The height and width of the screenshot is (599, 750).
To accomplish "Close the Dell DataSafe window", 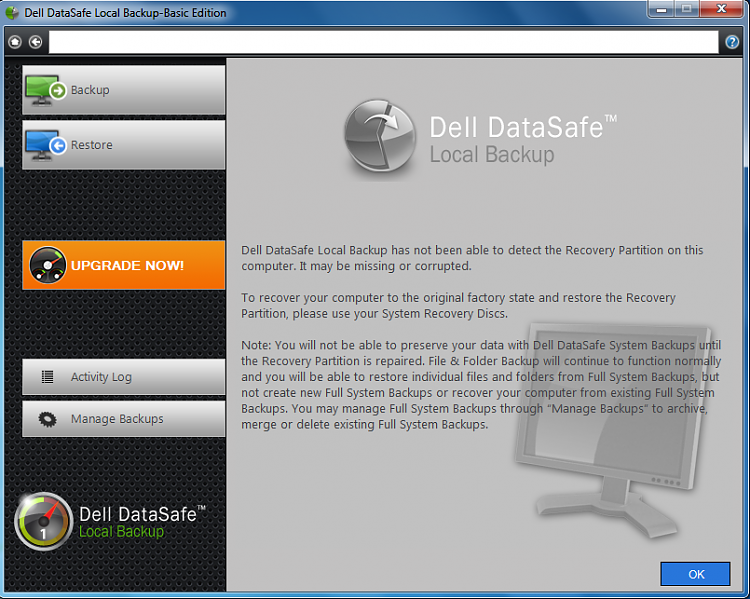I will pos(721,9).
